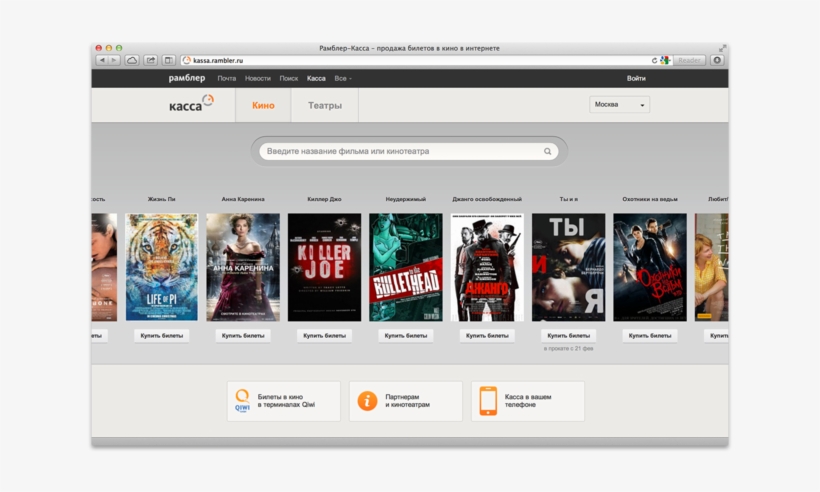The width and height of the screenshot is (820, 492).
Task: Click the colorful extension icon in address bar
Action: (x=665, y=61)
